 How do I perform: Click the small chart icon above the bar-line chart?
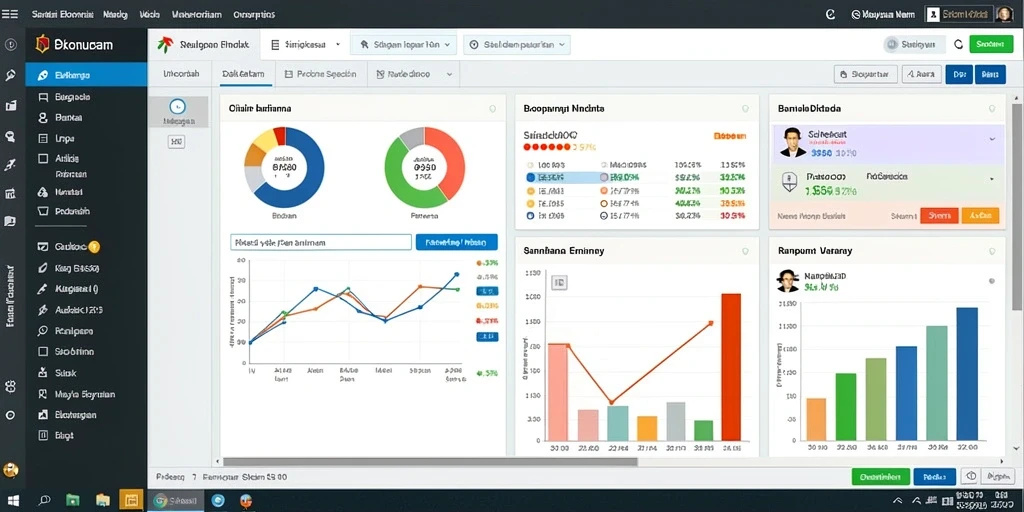(x=560, y=282)
